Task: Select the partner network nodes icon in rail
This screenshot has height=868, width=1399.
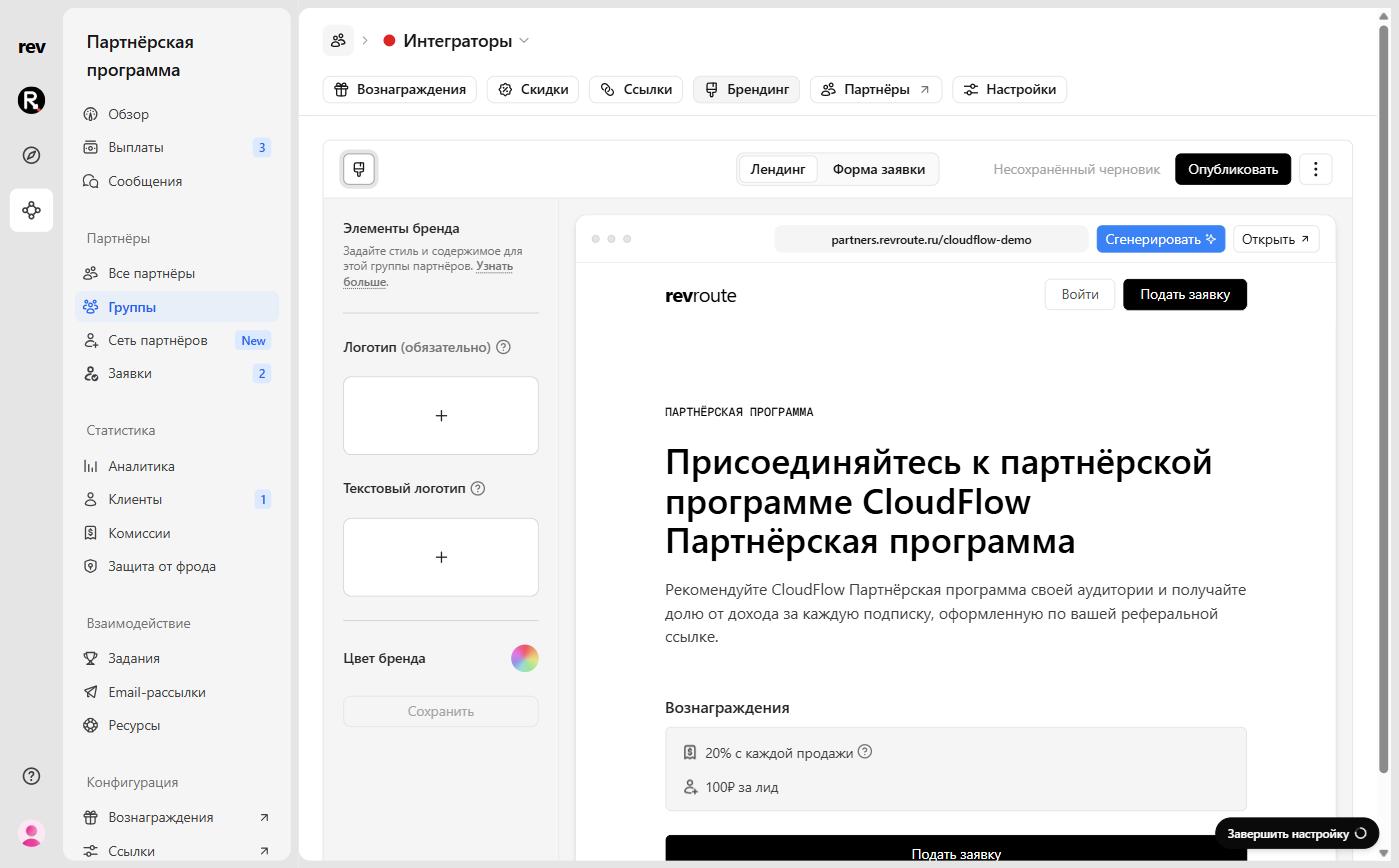Action: (x=31, y=210)
